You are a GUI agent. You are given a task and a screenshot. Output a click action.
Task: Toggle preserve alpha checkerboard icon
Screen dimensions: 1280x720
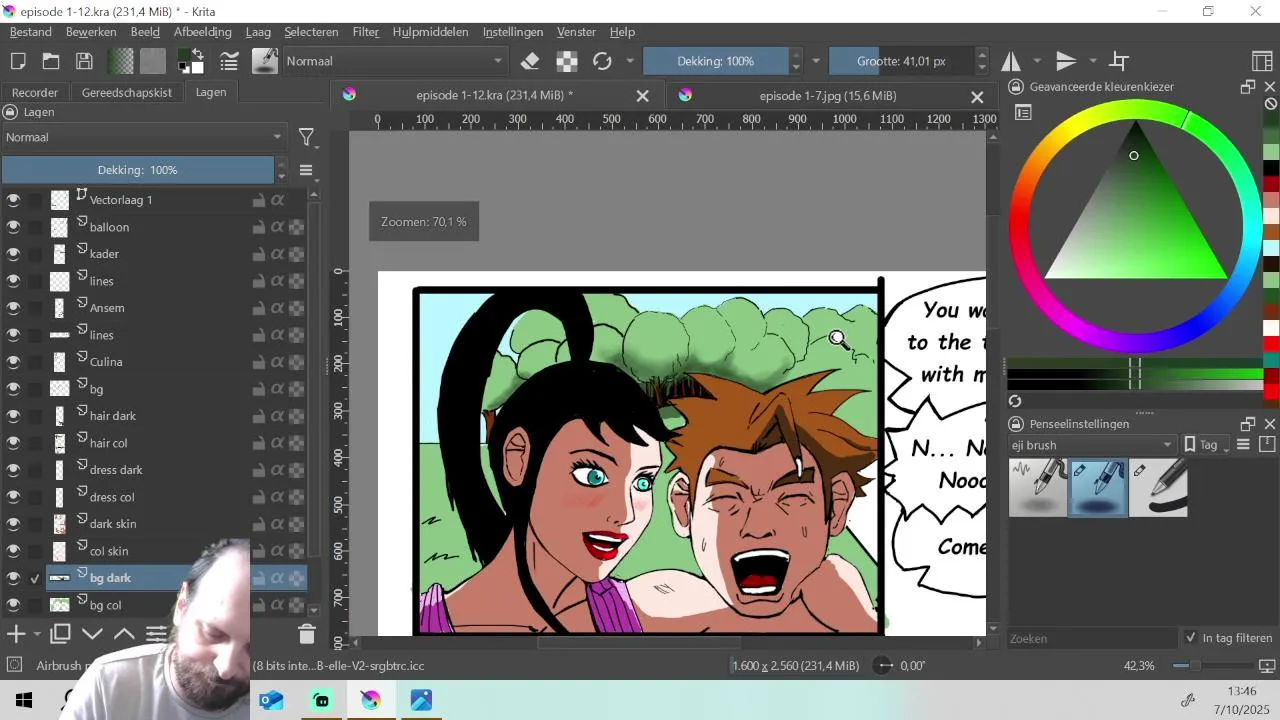click(x=567, y=61)
